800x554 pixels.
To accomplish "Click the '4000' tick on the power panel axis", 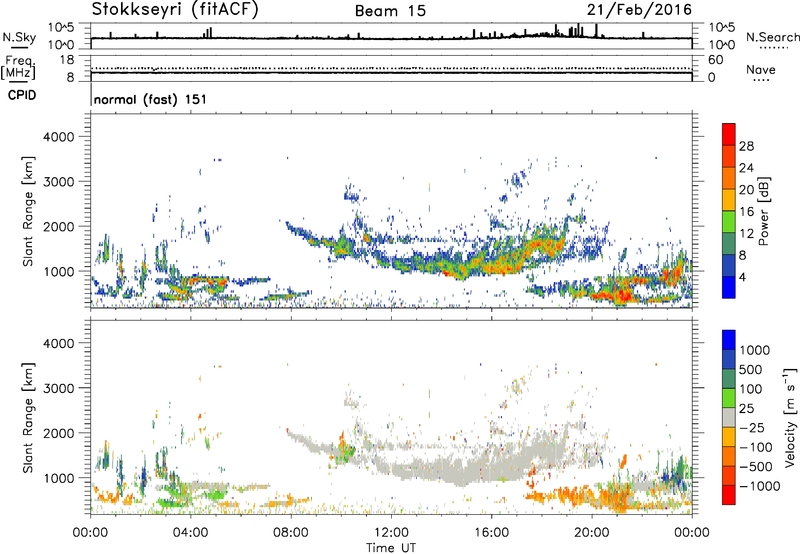I will [x=58, y=137].
